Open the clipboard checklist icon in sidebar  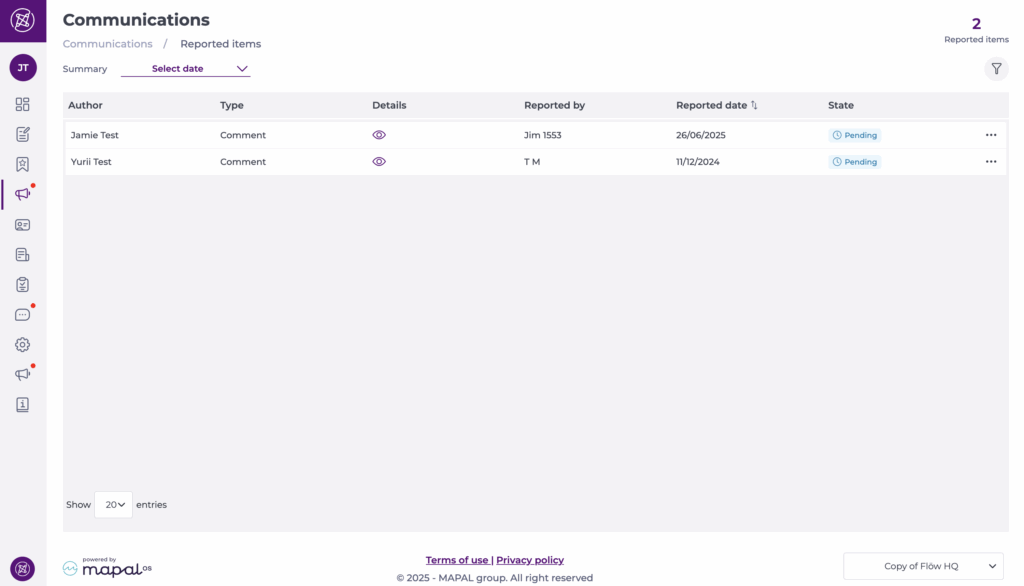(22, 285)
